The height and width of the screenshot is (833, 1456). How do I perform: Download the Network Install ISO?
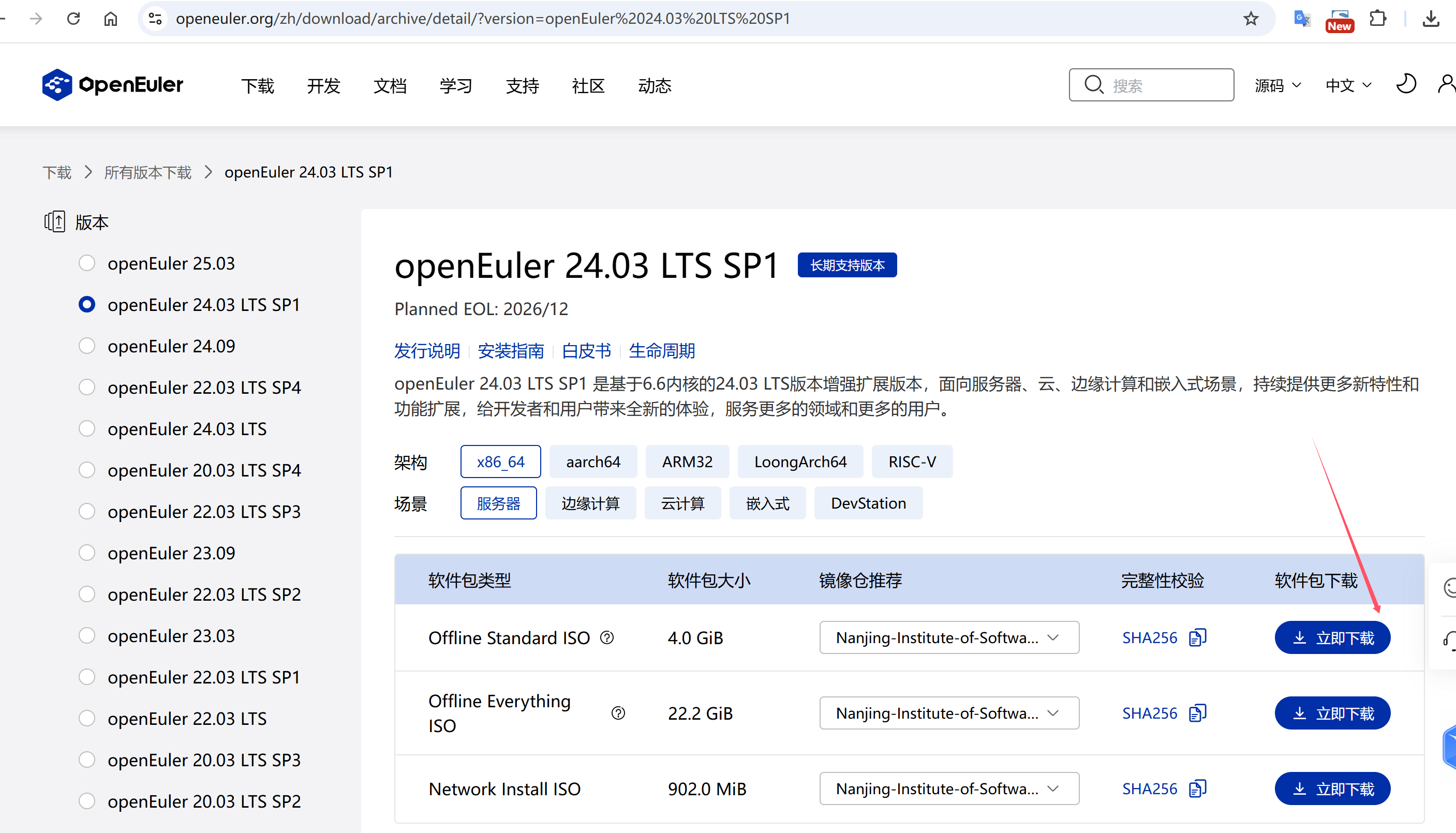(x=1332, y=789)
